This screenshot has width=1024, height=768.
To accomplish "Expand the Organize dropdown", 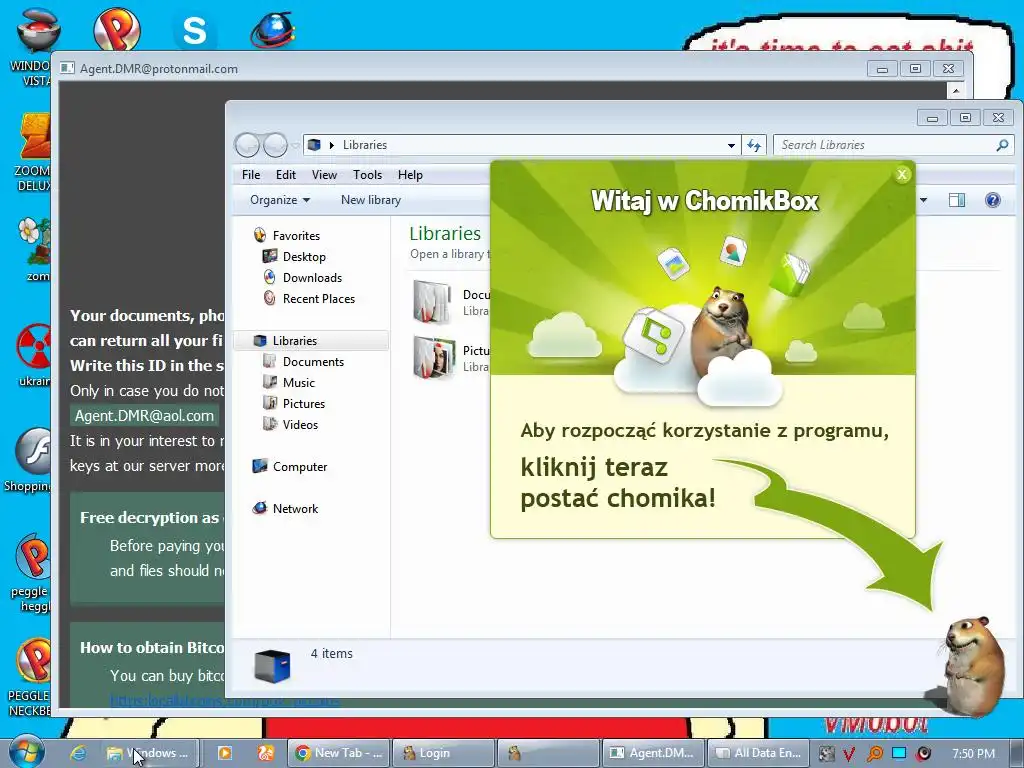I will tap(280, 200).
